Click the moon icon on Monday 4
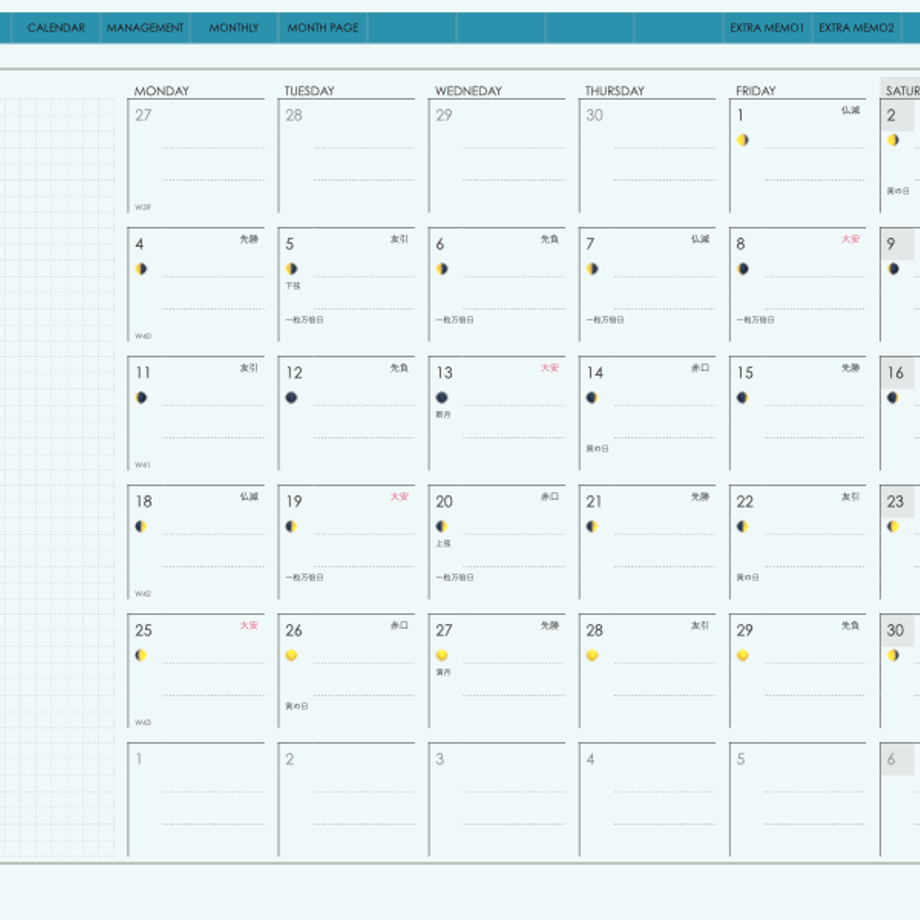 point(141,269)
